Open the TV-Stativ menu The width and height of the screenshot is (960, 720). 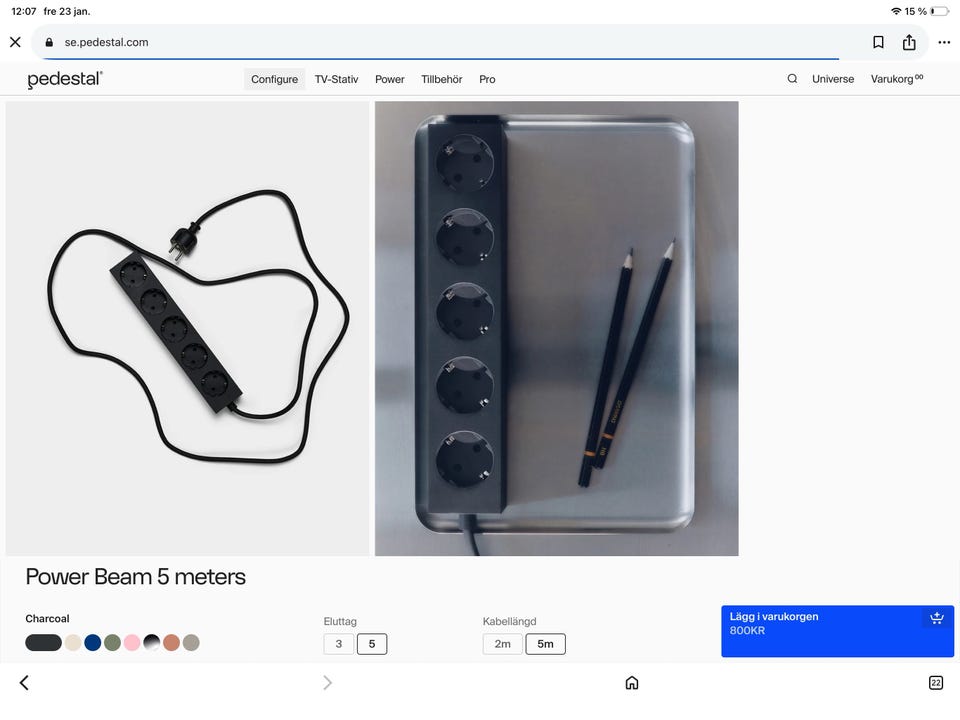[336, 79]
